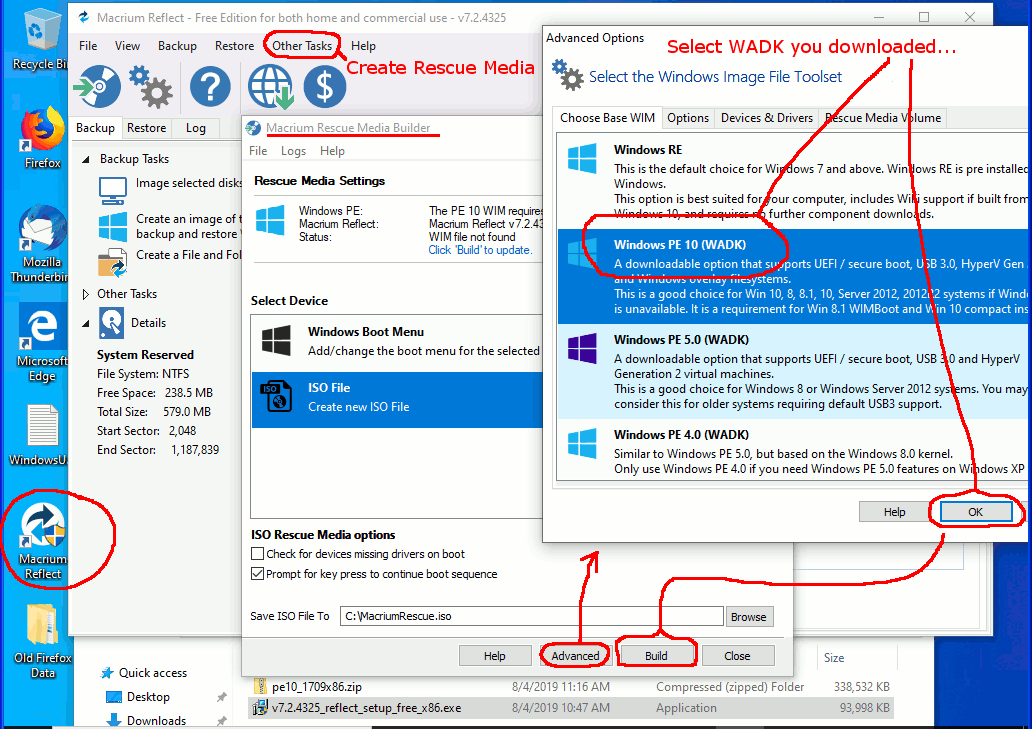Click the Image selected disks monitor icon
Viewport: 1032px width, 729px height.
[x=113, y=190]
